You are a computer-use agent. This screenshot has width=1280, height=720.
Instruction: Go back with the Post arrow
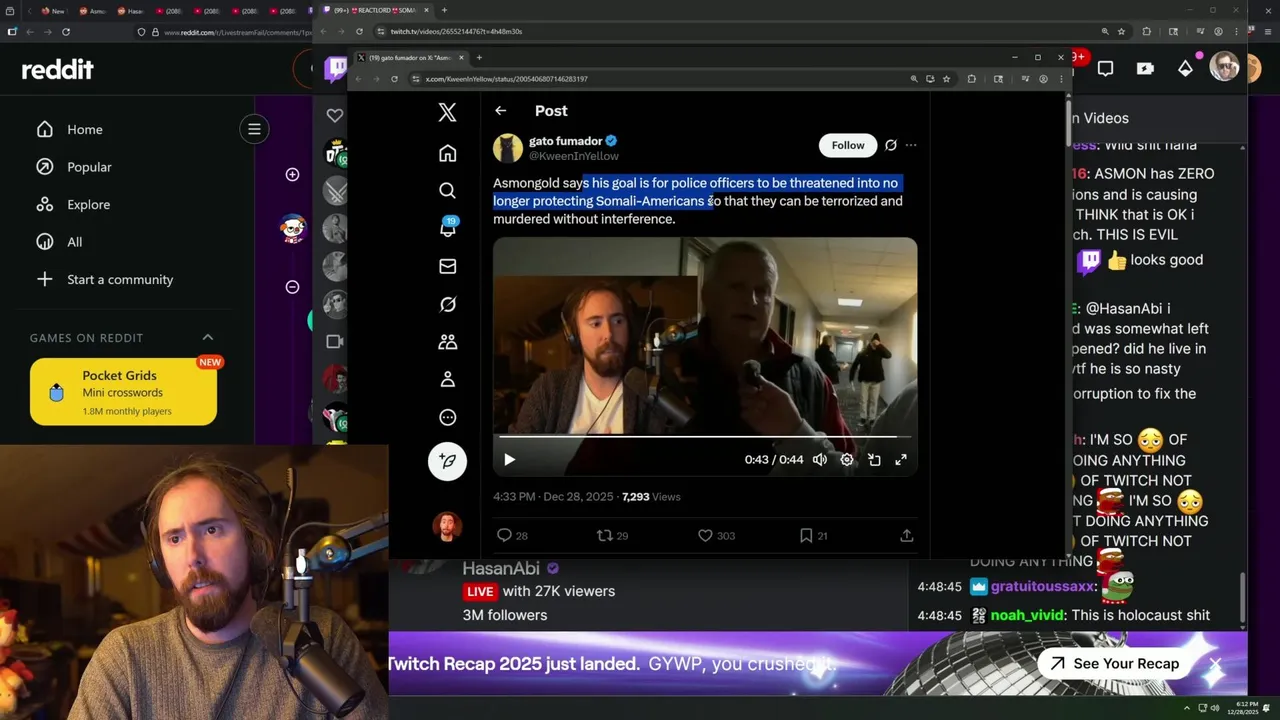tap(500, 111)
